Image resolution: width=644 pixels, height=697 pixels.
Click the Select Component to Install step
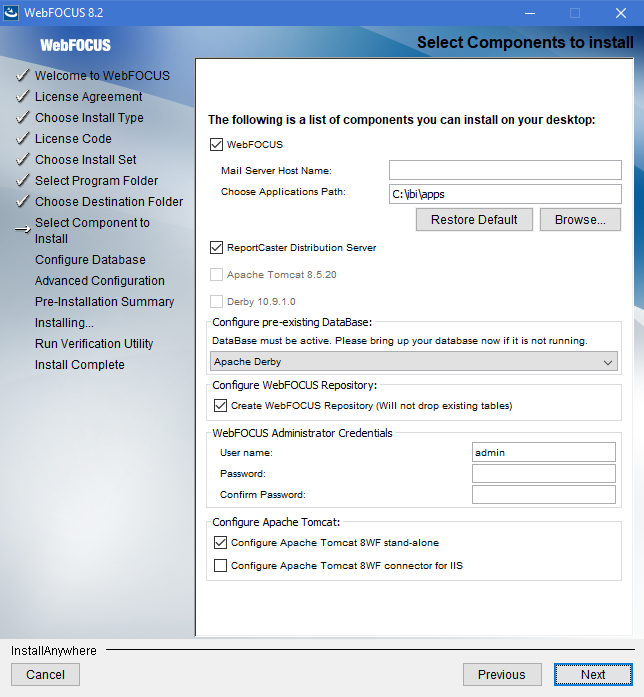[92, 231]
